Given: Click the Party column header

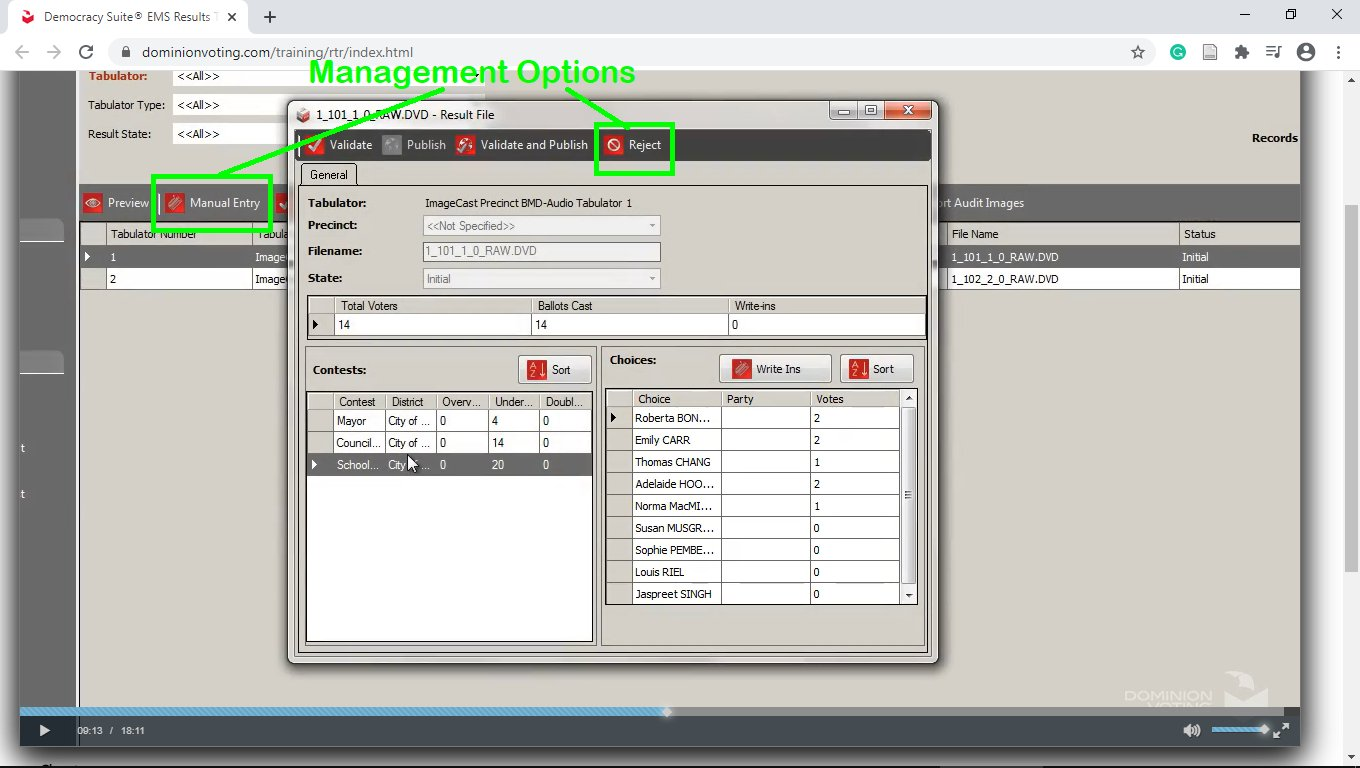Looking at the screenshot, I should (766, 399).
